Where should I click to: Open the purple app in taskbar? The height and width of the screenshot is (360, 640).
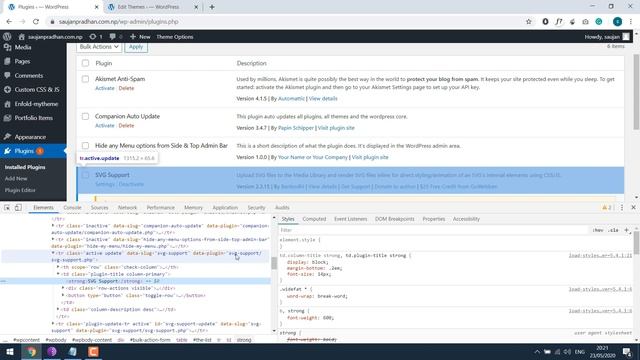[x=52, y=351]
